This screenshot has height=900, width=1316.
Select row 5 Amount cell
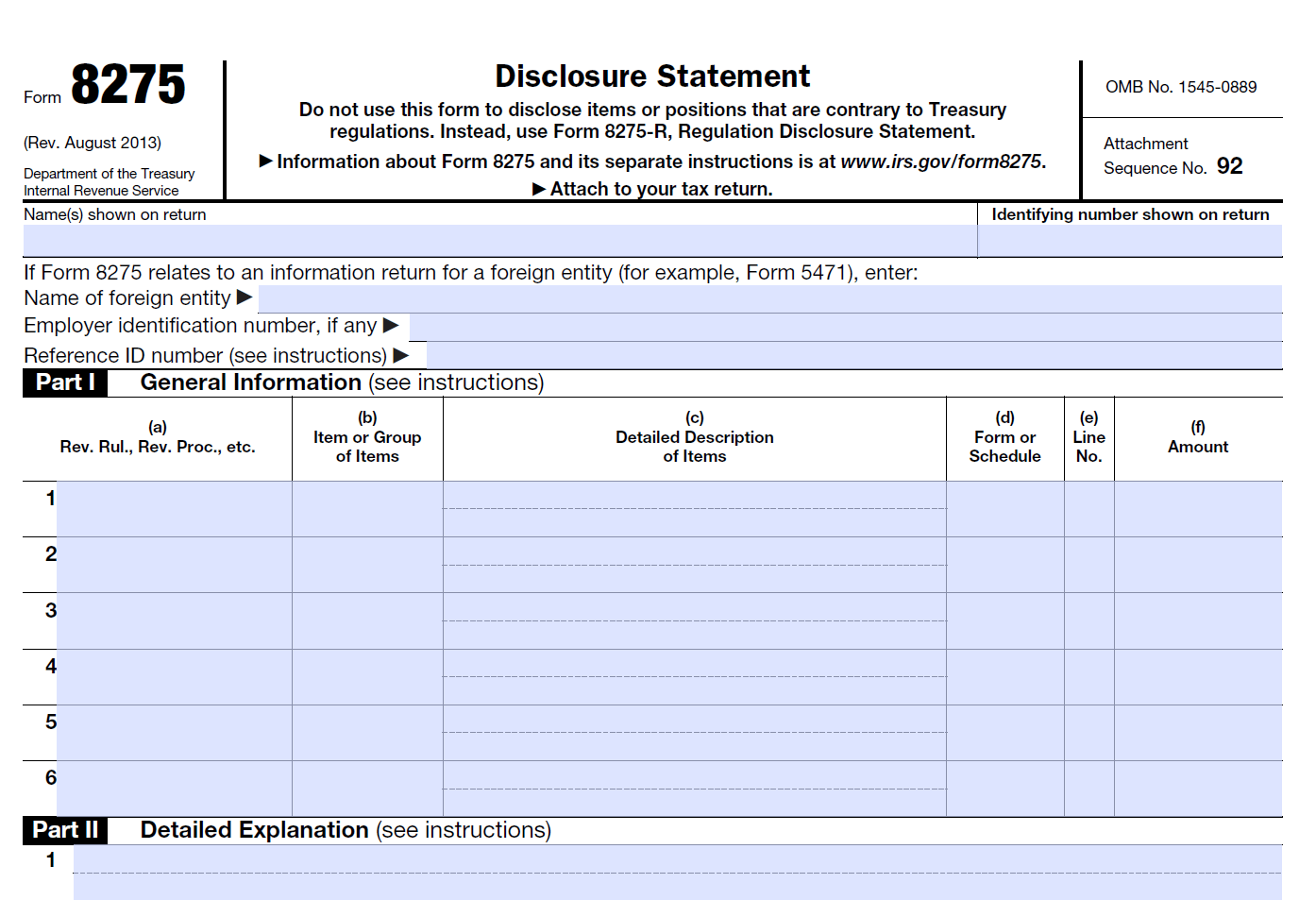(x=1197, y=733)
